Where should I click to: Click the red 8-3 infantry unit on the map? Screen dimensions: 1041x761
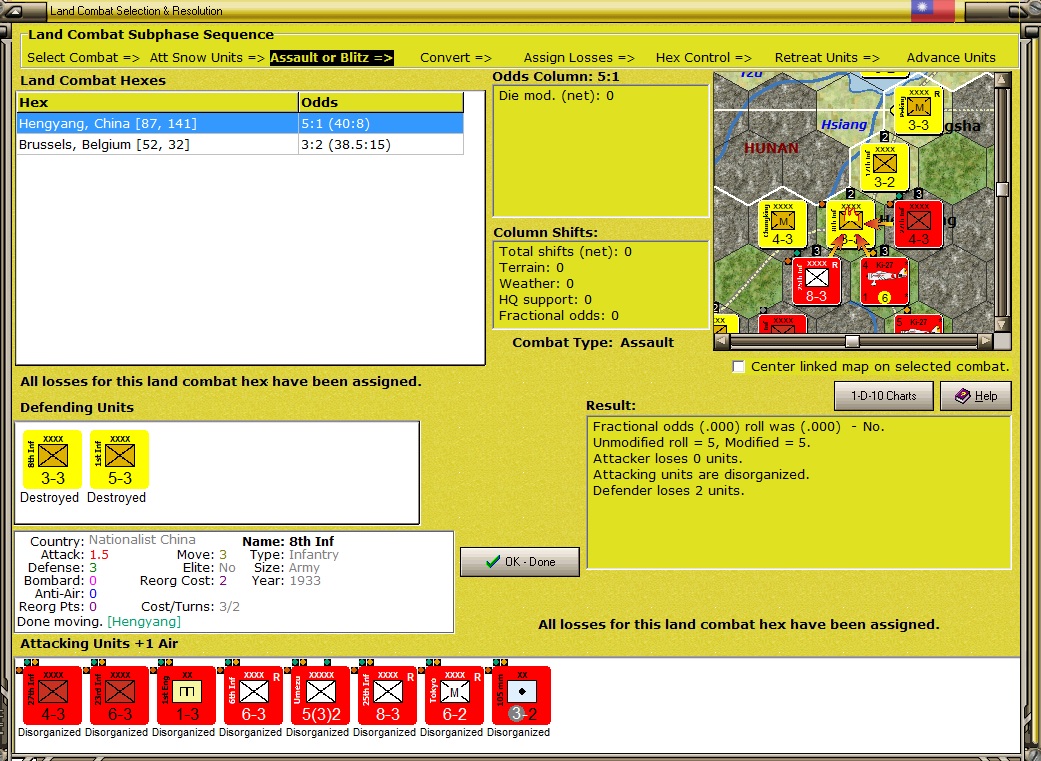817,282
